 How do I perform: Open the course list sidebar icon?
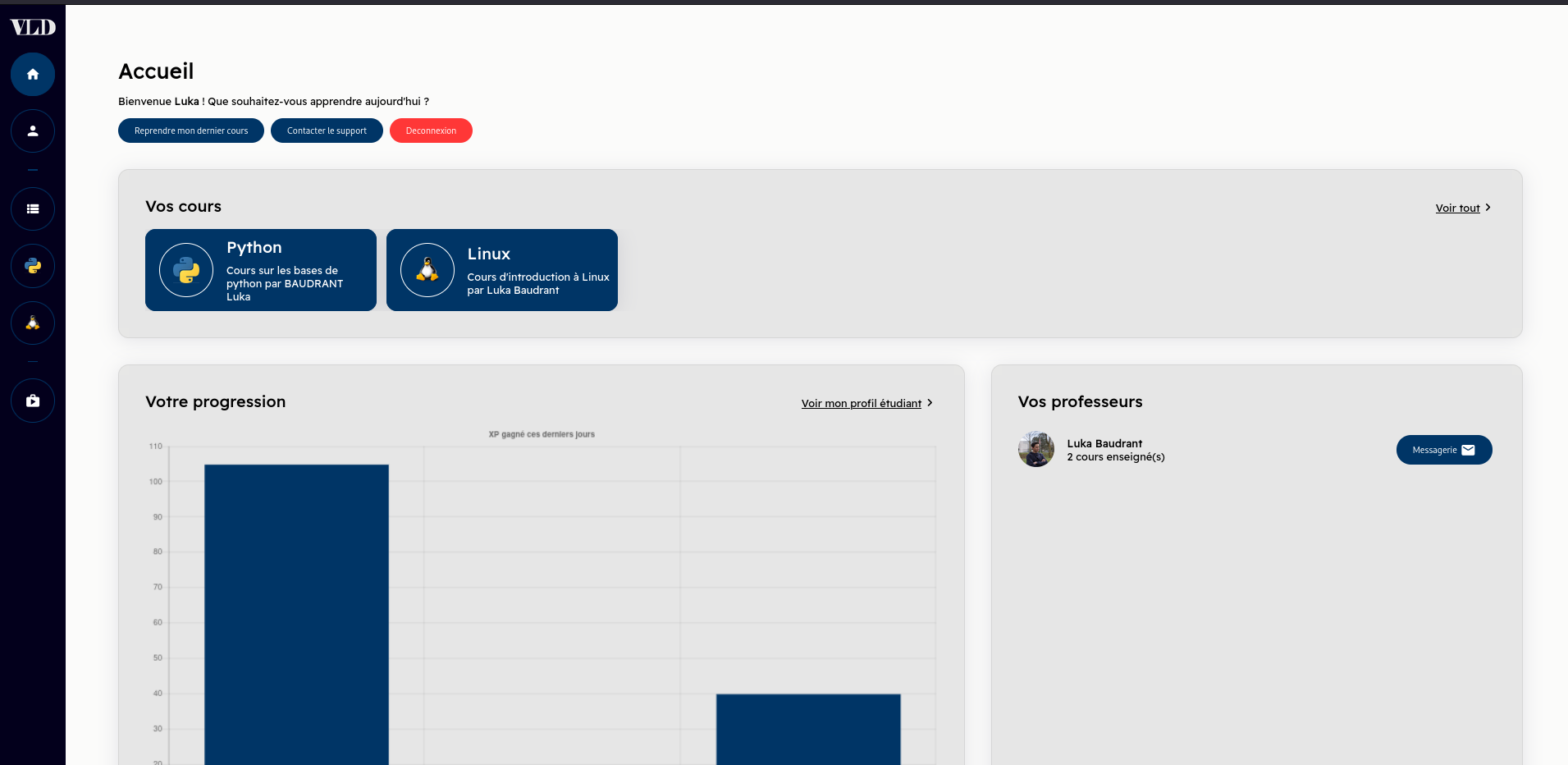coord(33,209)
